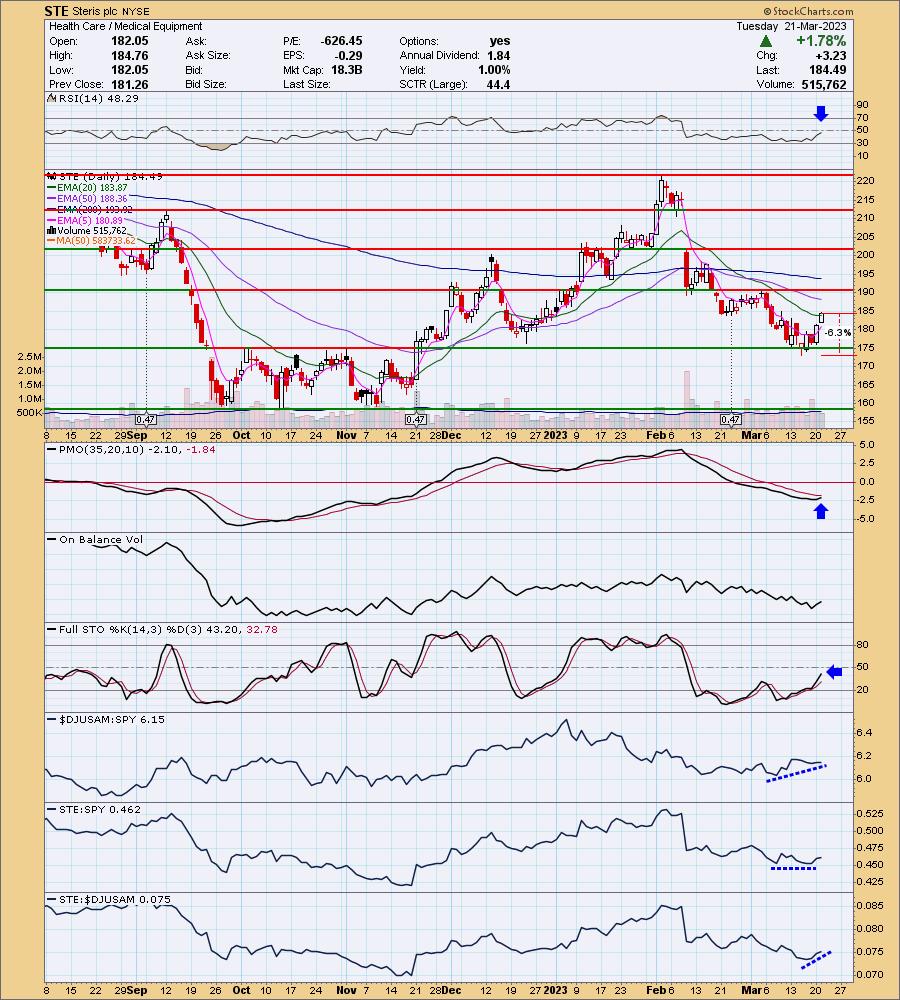Click the 0.47 dividend marker near Nov 21

pyautogui.click(x=416, y=420)
